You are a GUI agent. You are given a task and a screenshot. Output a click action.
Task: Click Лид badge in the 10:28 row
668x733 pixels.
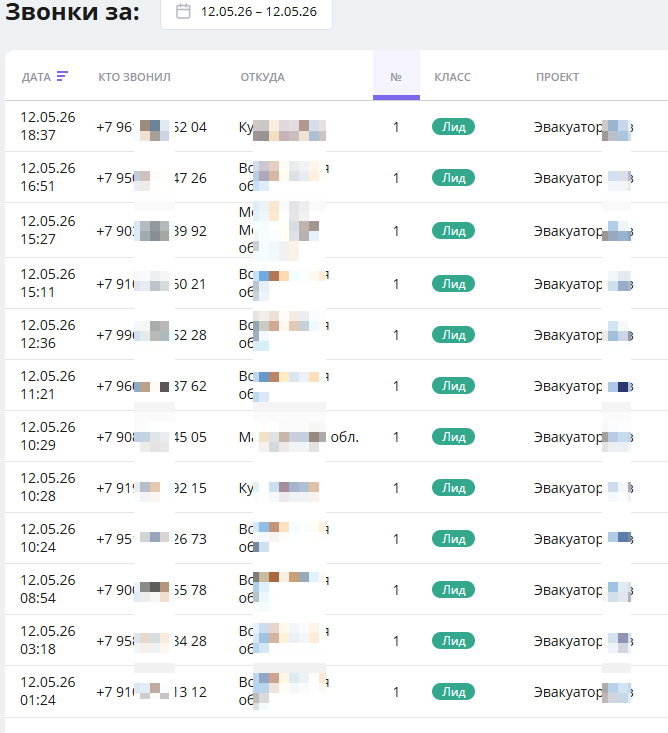(453, 488)
